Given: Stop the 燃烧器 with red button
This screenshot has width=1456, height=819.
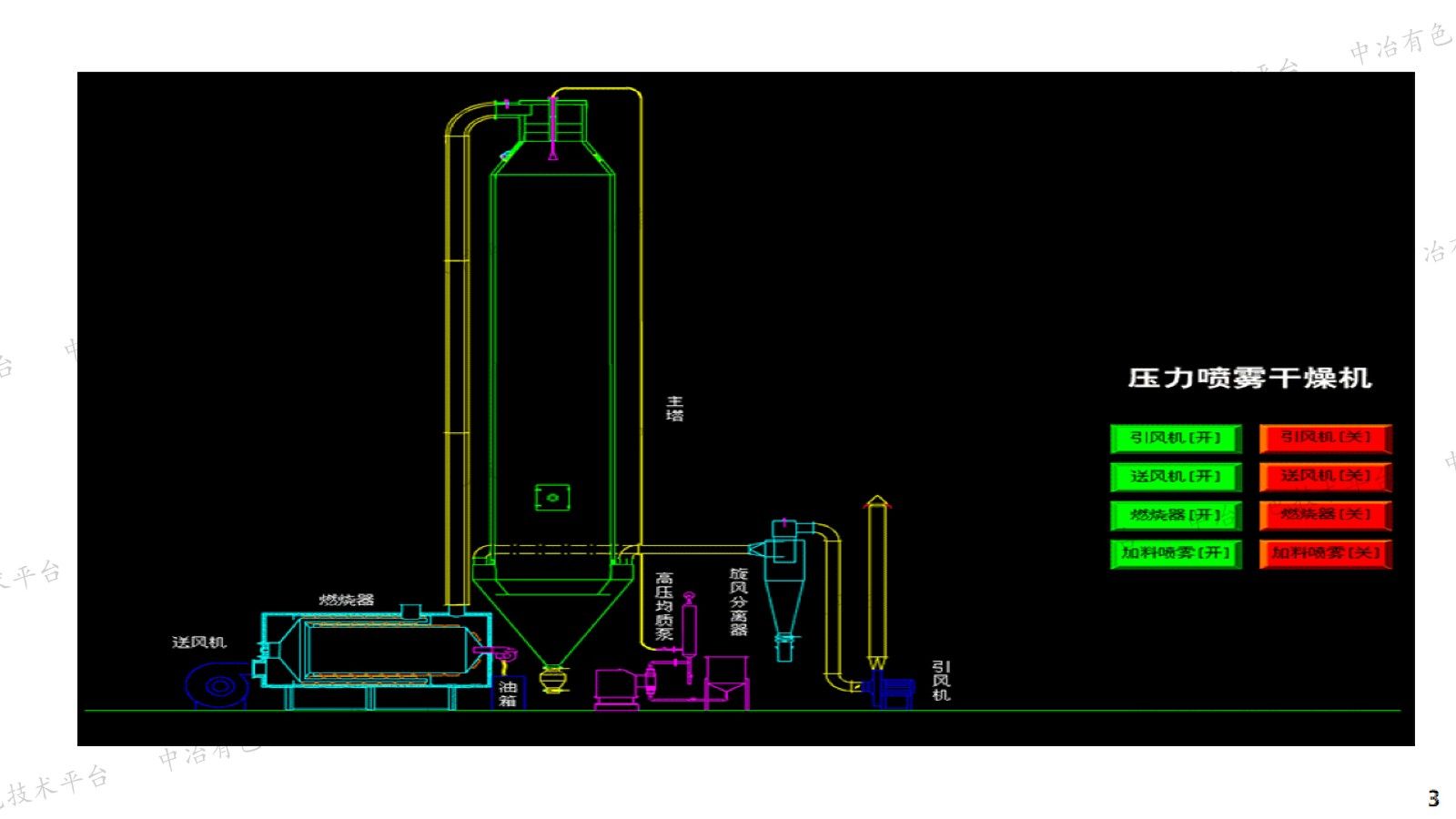Looking at the screenshot, I should click(x=1326, y=516).
